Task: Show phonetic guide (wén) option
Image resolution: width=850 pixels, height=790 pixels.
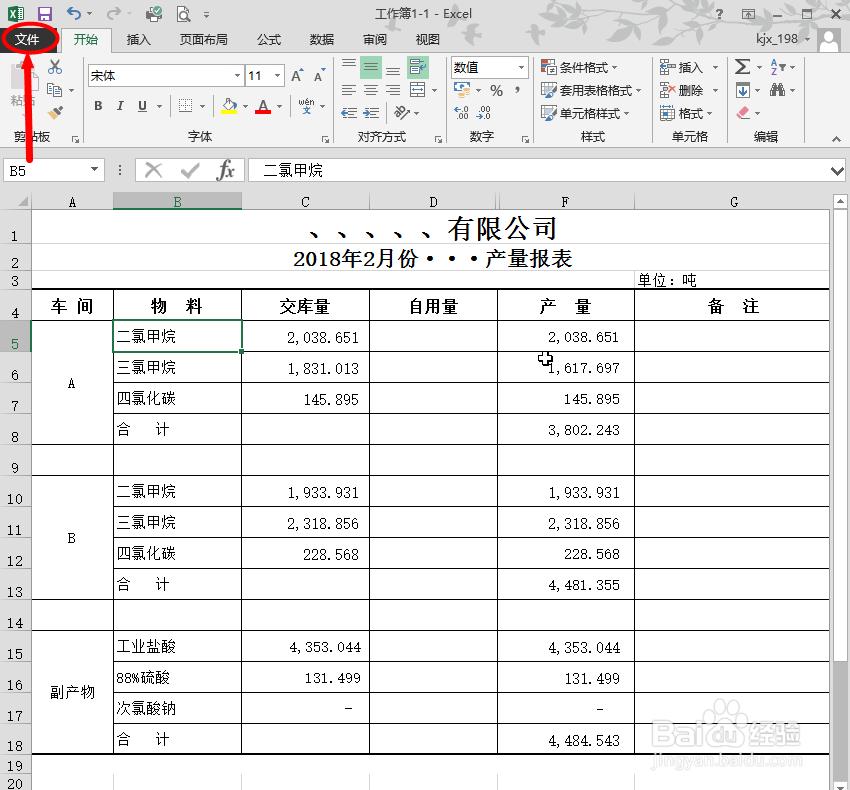Action: [x=306, y=106]
